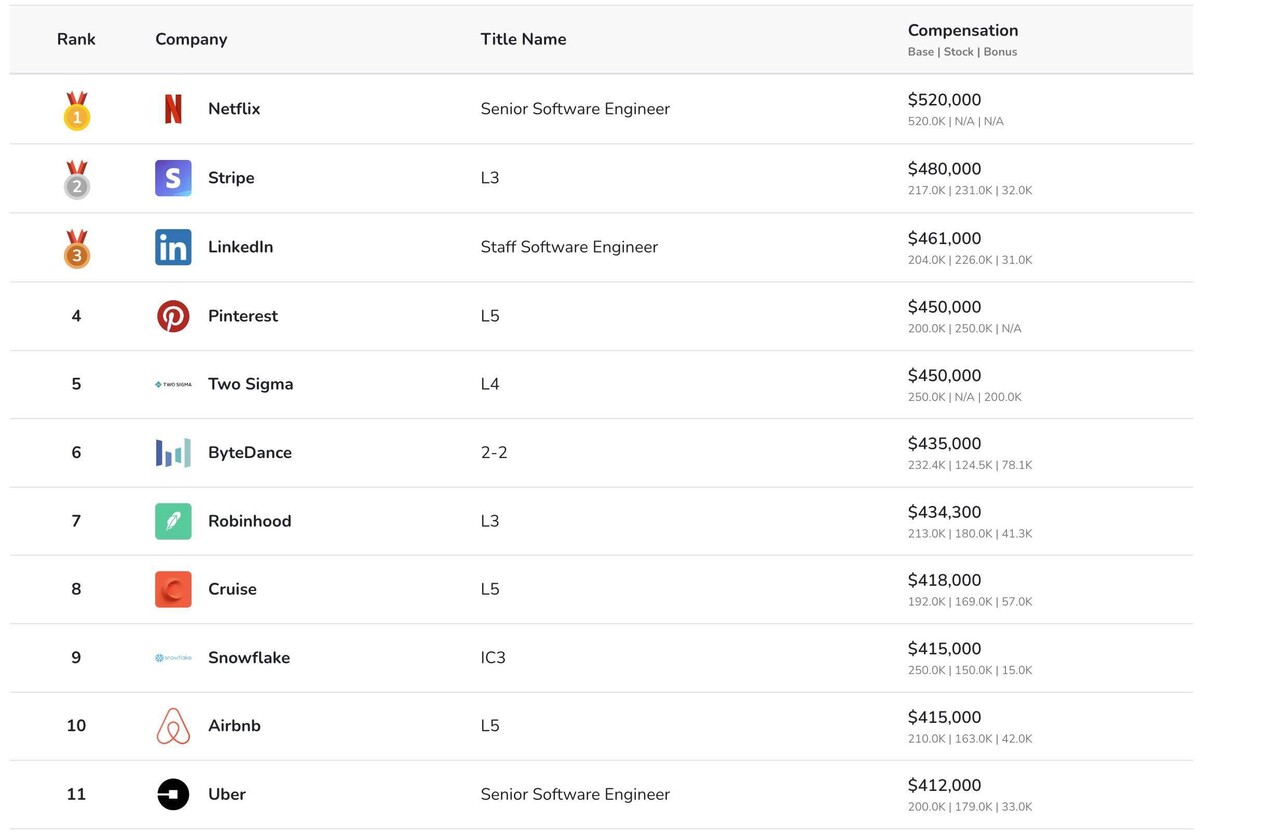Click the silver rank 2 medal
The width and height of the screenshot is (1280, 833).
click(77, 180)
